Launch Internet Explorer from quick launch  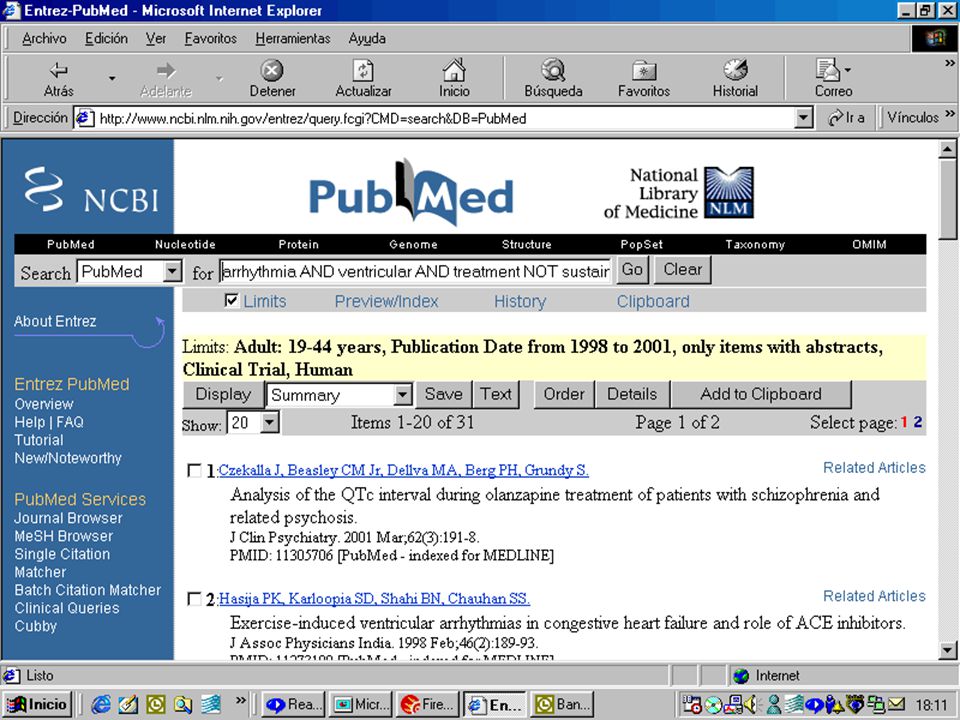tap(101, 705)
